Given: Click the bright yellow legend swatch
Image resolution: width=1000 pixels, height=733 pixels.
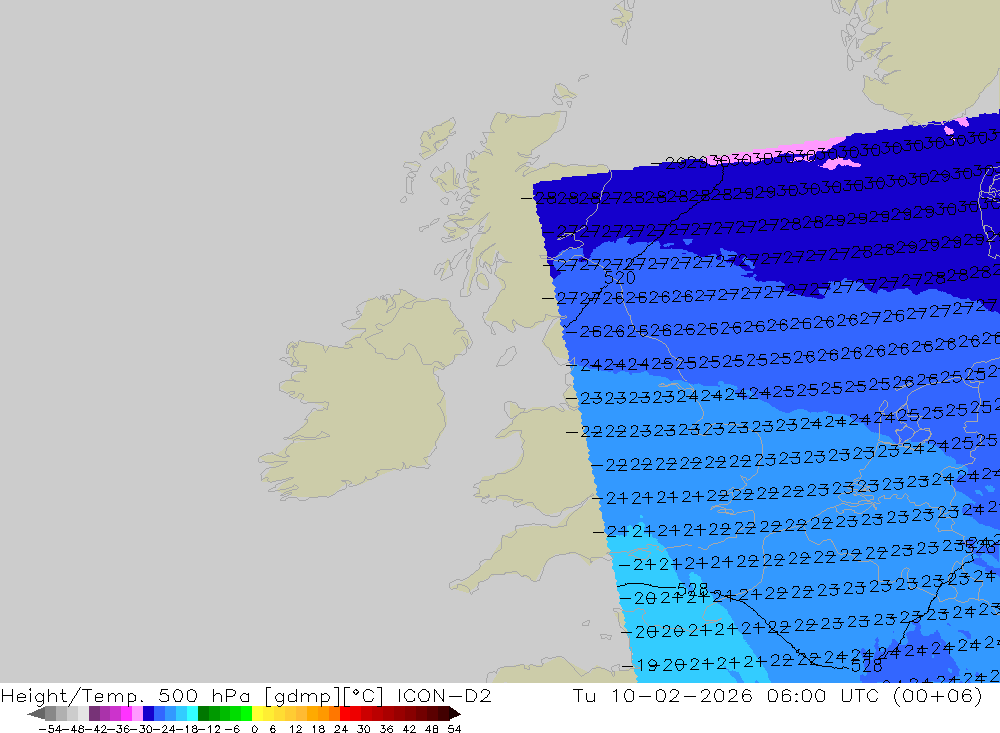Looking at the screenshot, I should point(257,714).
